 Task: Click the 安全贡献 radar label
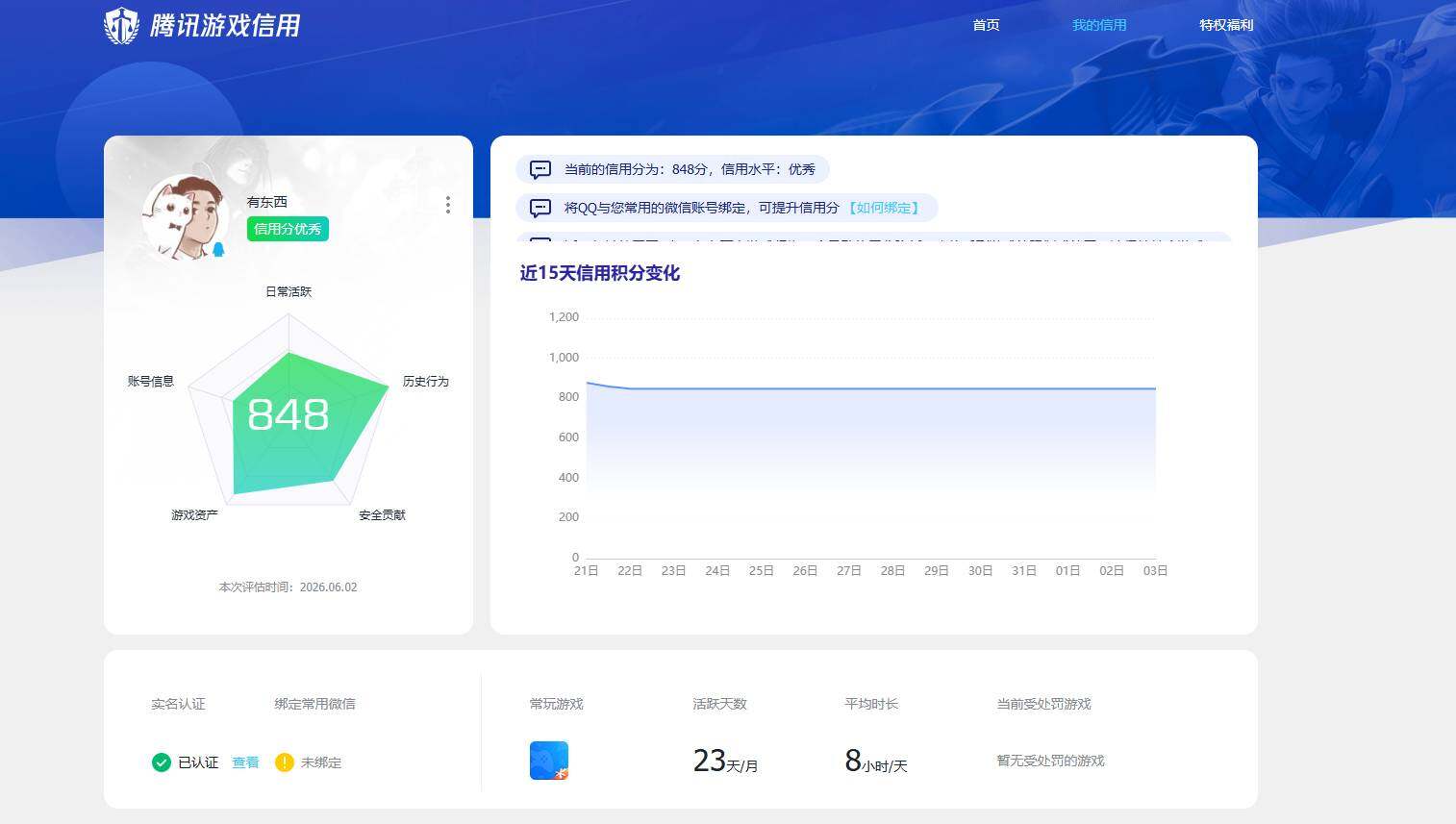pos(382,515)
